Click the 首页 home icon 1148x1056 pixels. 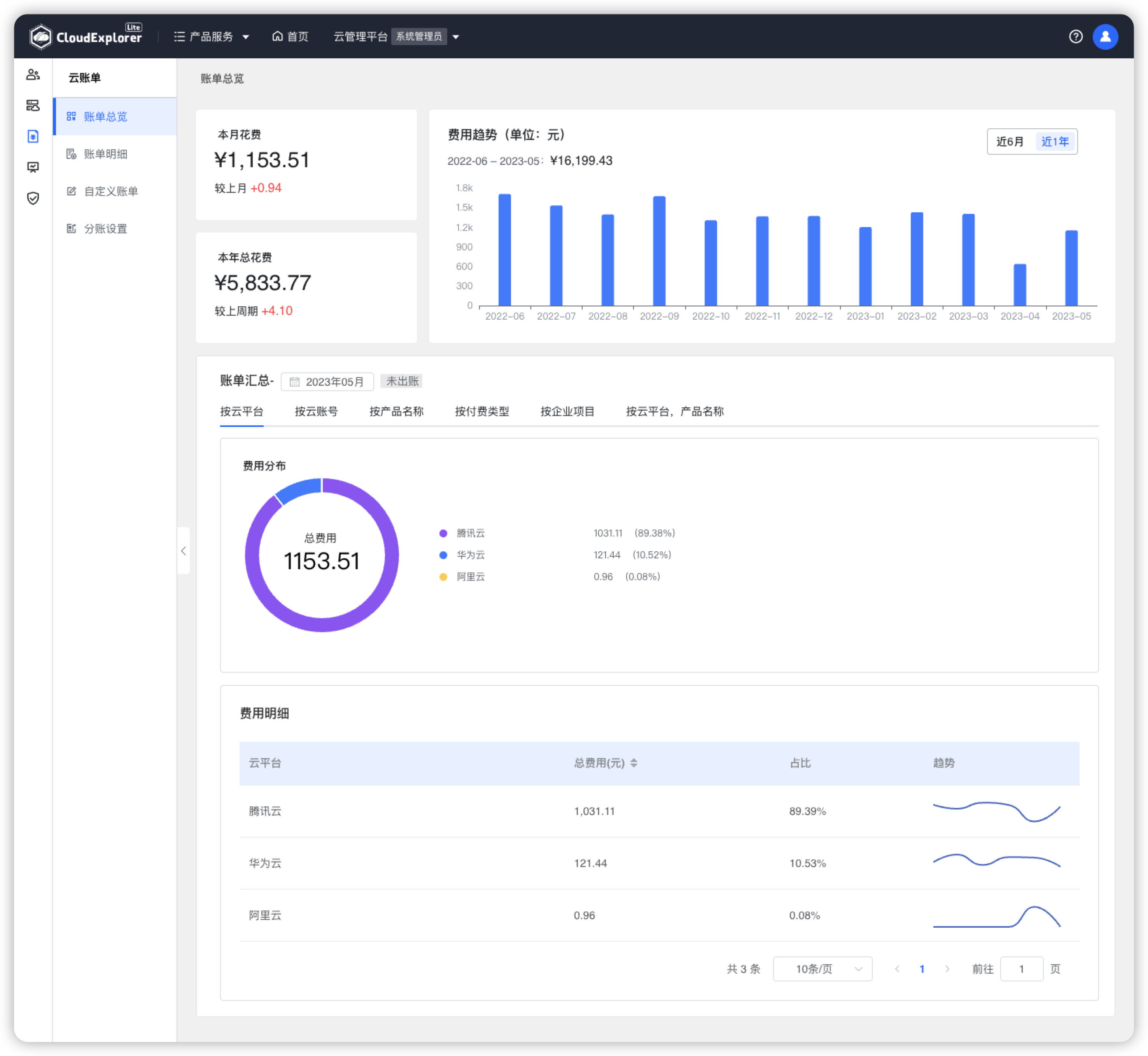point(278,36)
